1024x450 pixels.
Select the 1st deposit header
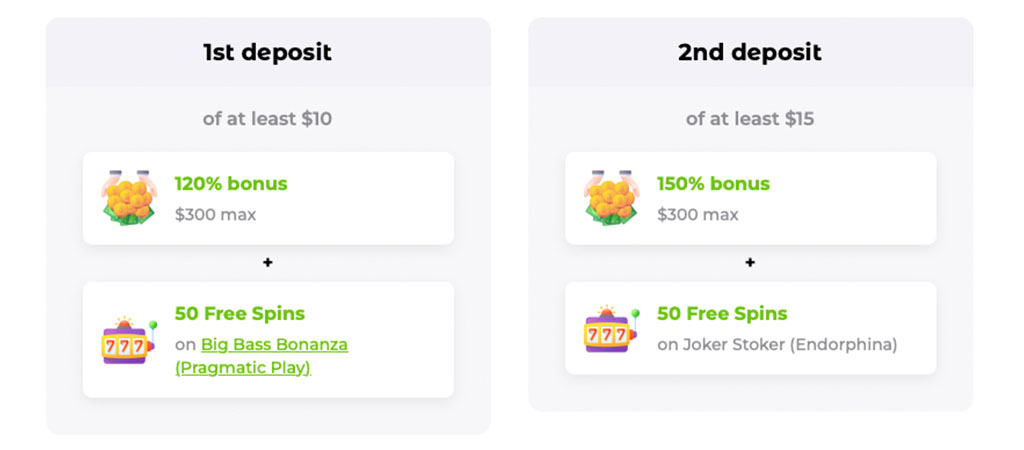click(267, 52)
